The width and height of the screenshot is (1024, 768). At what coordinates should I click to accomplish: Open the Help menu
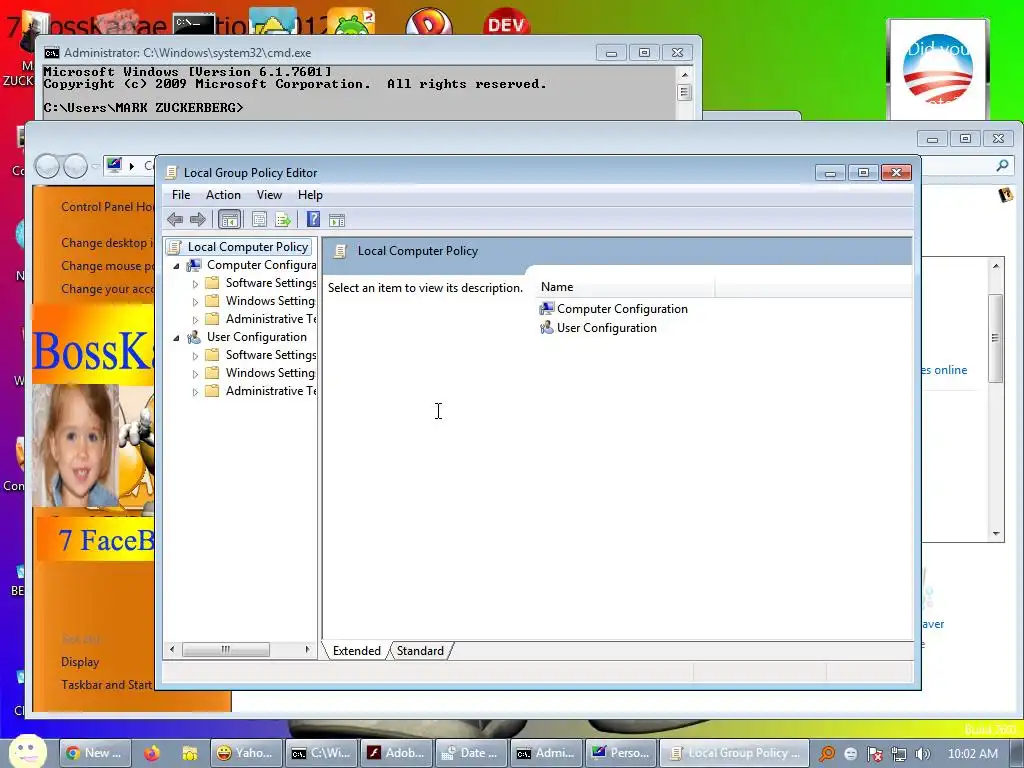tap(310, 195)
